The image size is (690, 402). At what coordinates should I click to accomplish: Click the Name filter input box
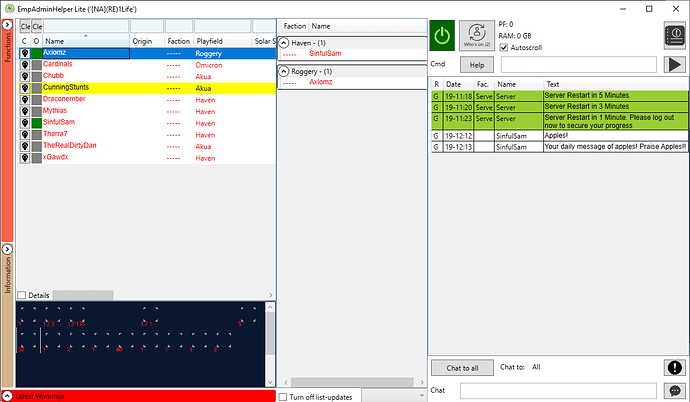point(86,26)
